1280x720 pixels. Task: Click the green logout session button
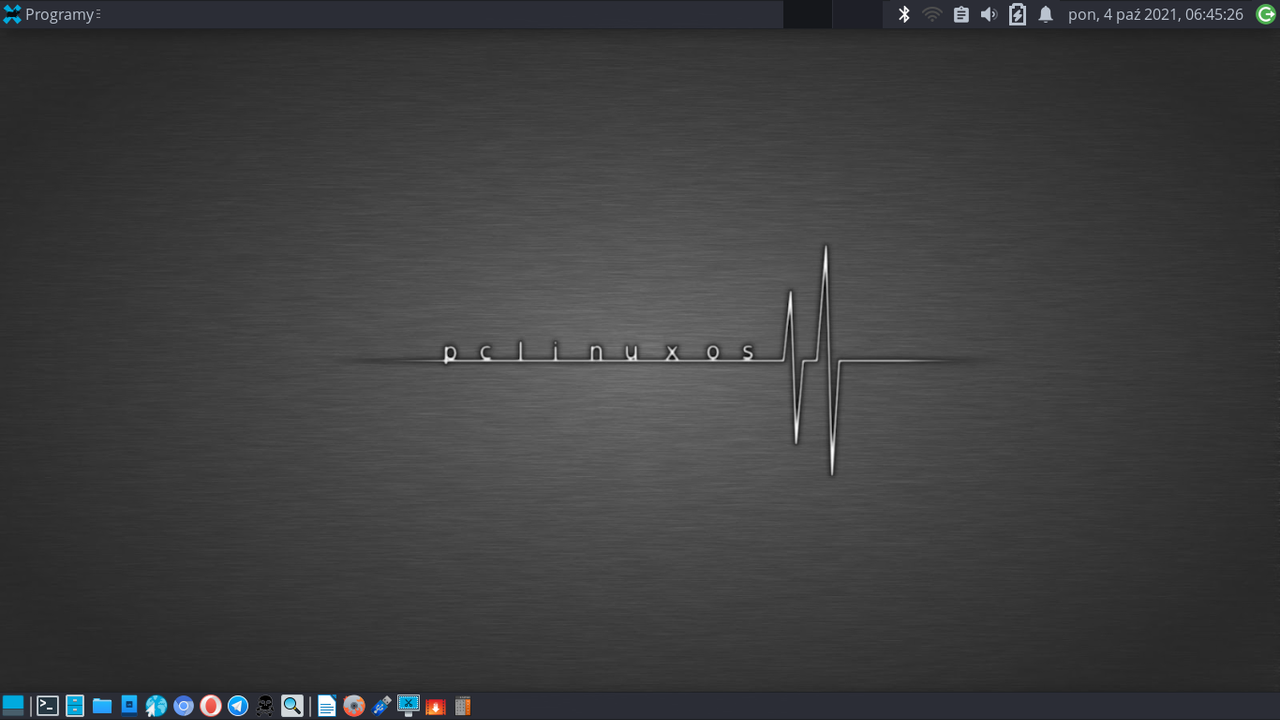(1266, 14)
